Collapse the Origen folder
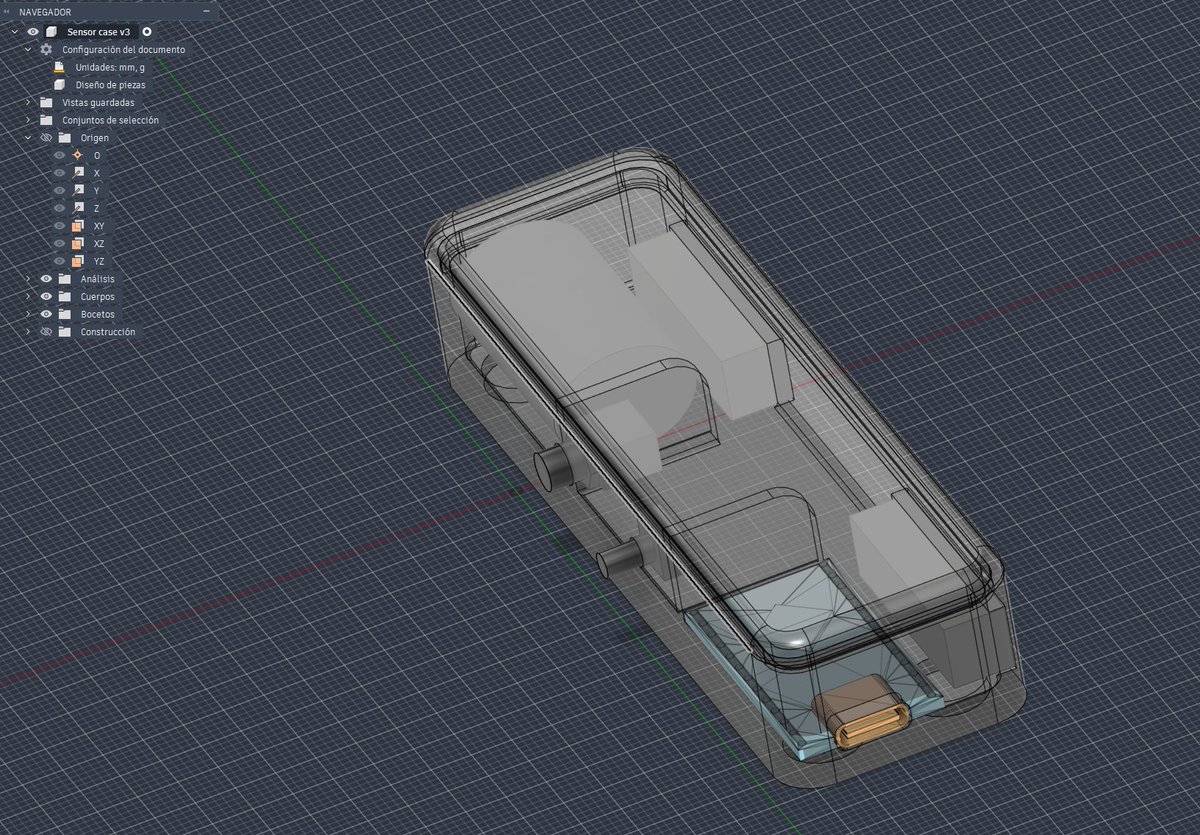Image resolution: width=1200 pixels, height=835 pixels. pos(28,137)
